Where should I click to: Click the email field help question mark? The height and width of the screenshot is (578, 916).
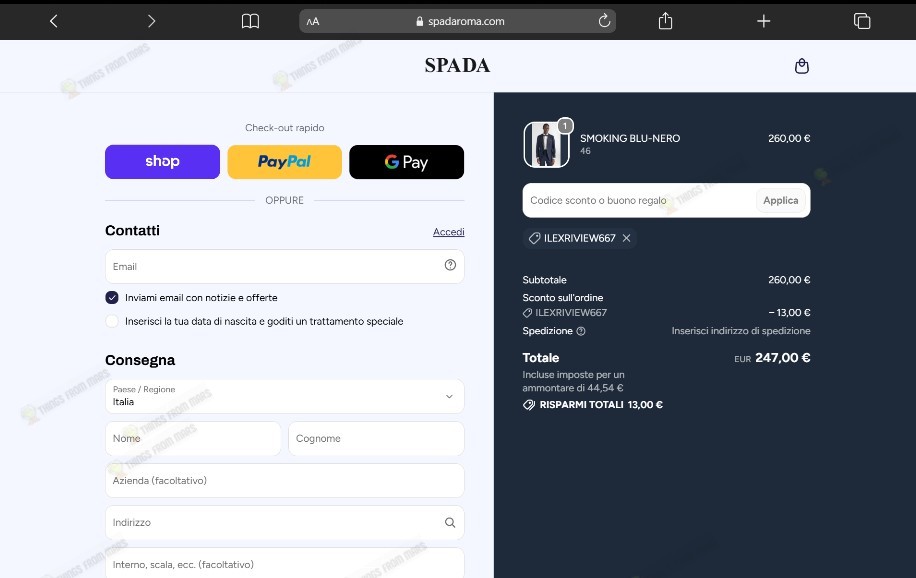coord(450,265)
